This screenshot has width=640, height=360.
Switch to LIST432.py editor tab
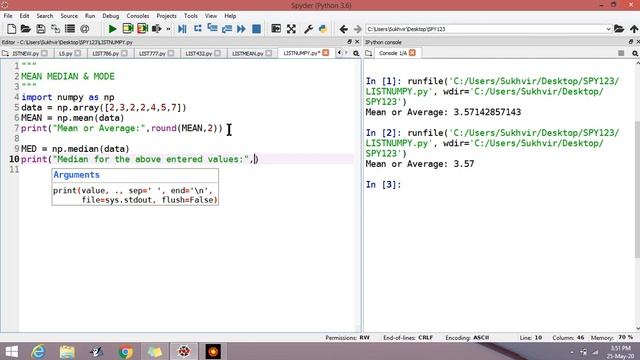198,53
